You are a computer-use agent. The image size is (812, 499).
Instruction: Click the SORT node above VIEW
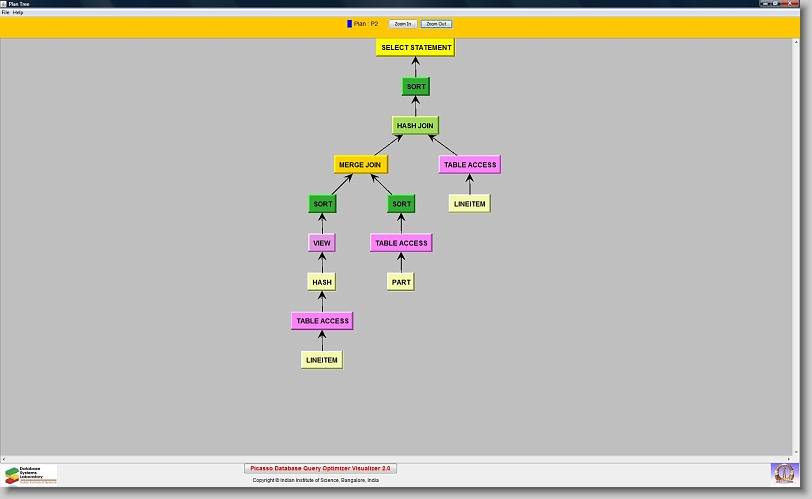(x=322, y=204)
